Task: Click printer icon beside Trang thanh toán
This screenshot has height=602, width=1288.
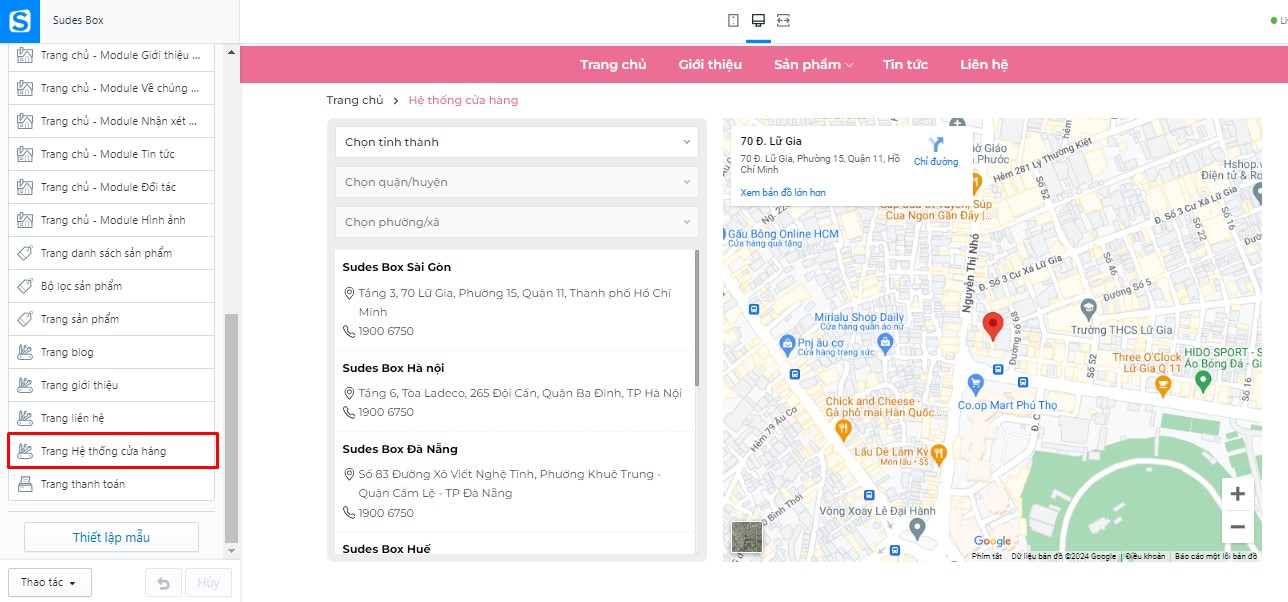Action: click(x=25, y=484)
